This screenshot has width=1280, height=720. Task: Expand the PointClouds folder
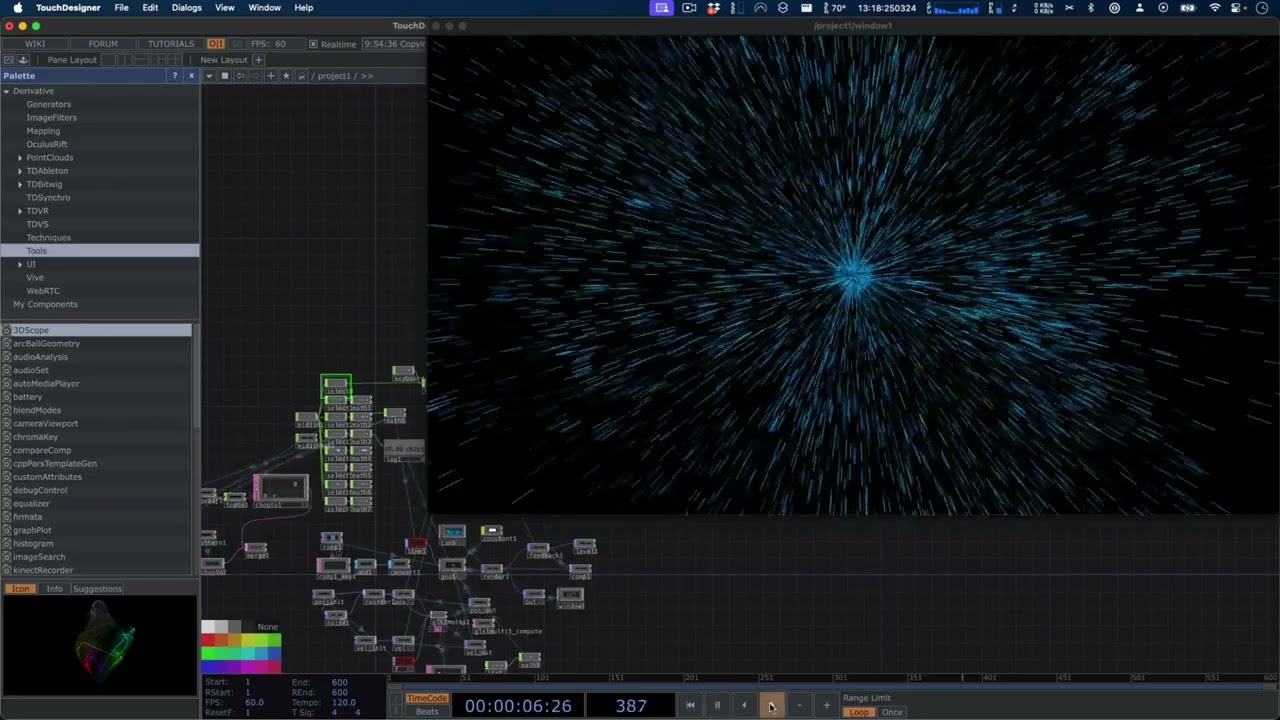coord(19,158)
